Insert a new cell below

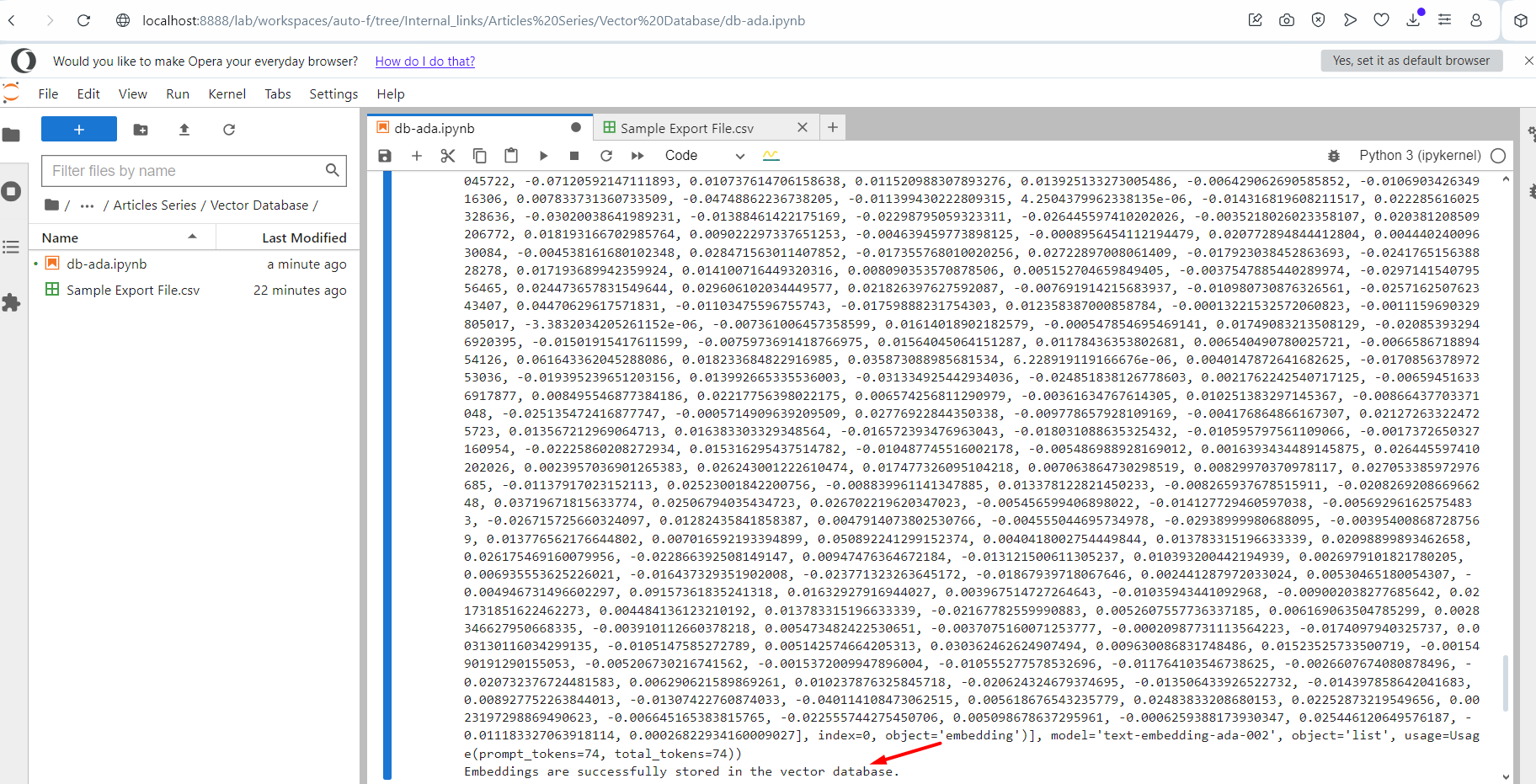[416, 156]
